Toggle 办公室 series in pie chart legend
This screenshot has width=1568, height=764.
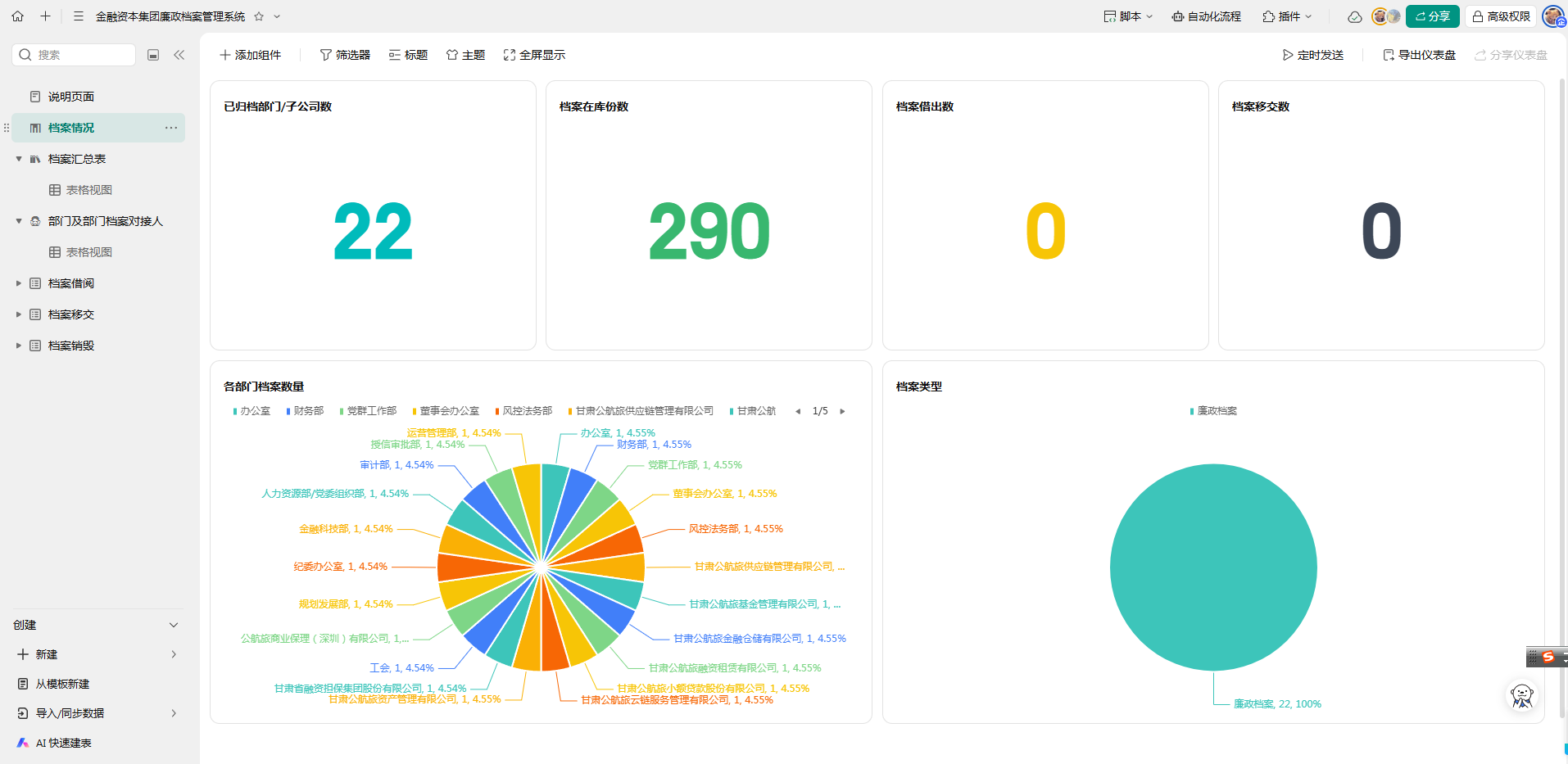coord(252,411)
